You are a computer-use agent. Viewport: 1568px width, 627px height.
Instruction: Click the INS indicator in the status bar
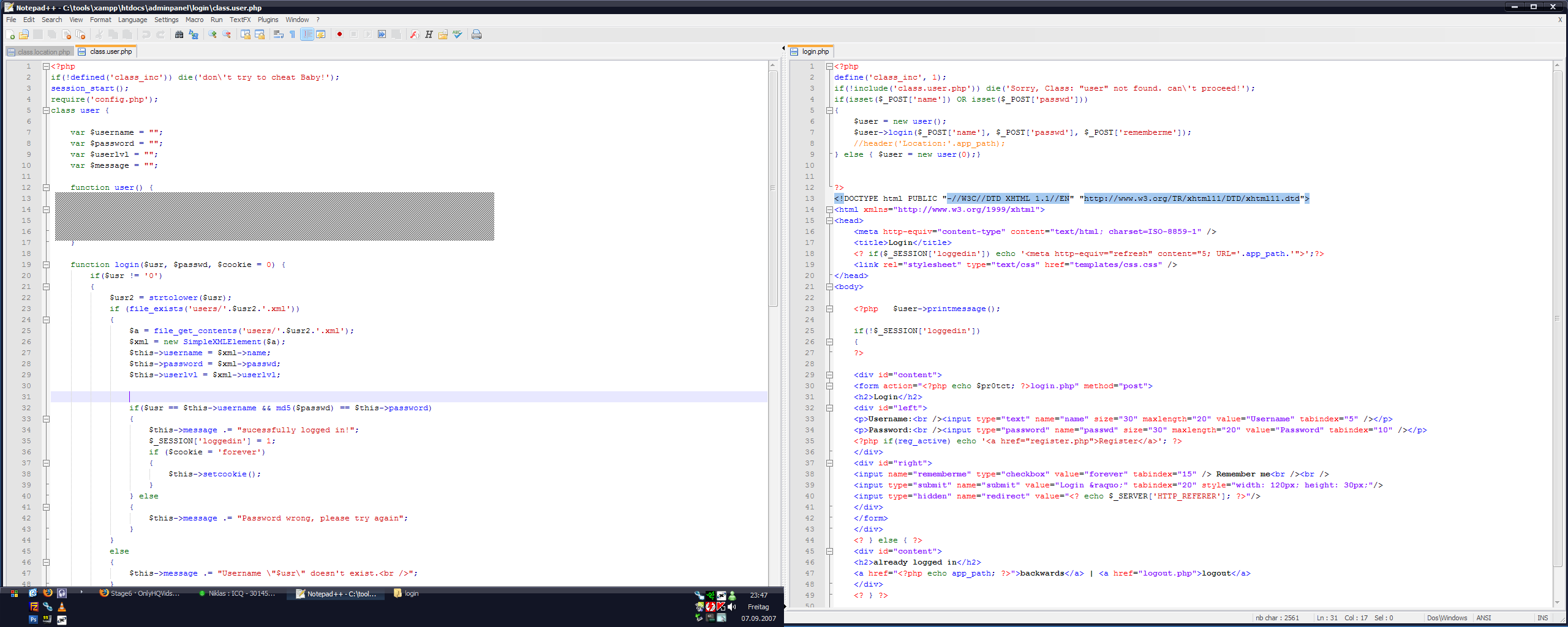coord(1542,618)
